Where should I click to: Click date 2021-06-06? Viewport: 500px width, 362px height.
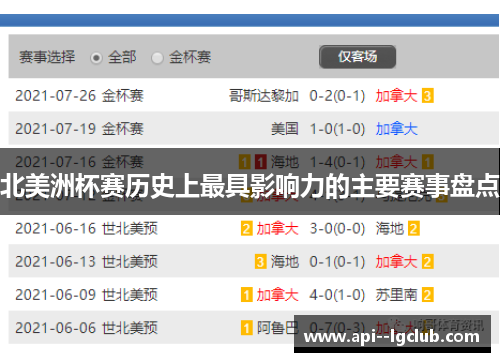(56, 328)
